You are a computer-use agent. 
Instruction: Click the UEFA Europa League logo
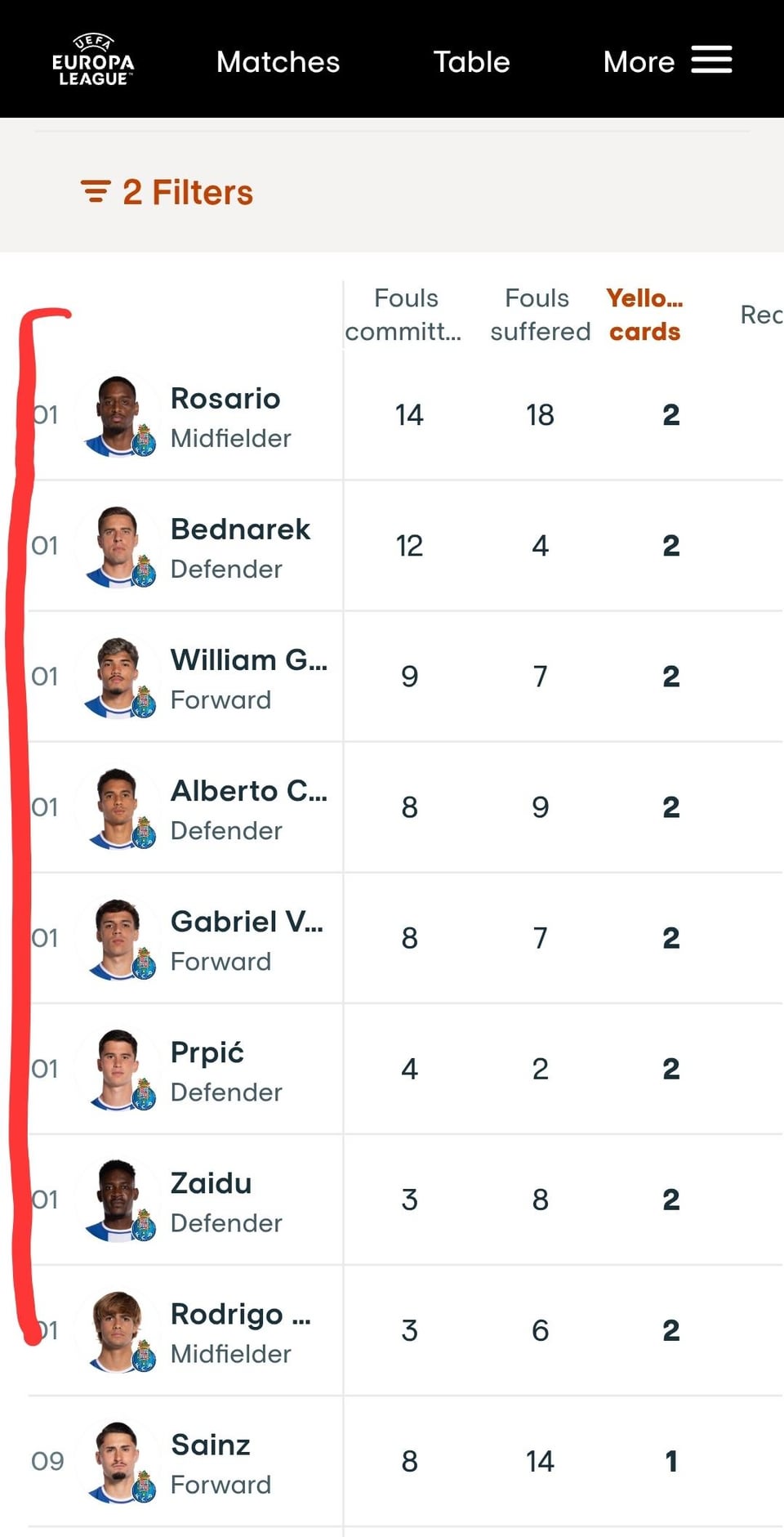(93, 60)
